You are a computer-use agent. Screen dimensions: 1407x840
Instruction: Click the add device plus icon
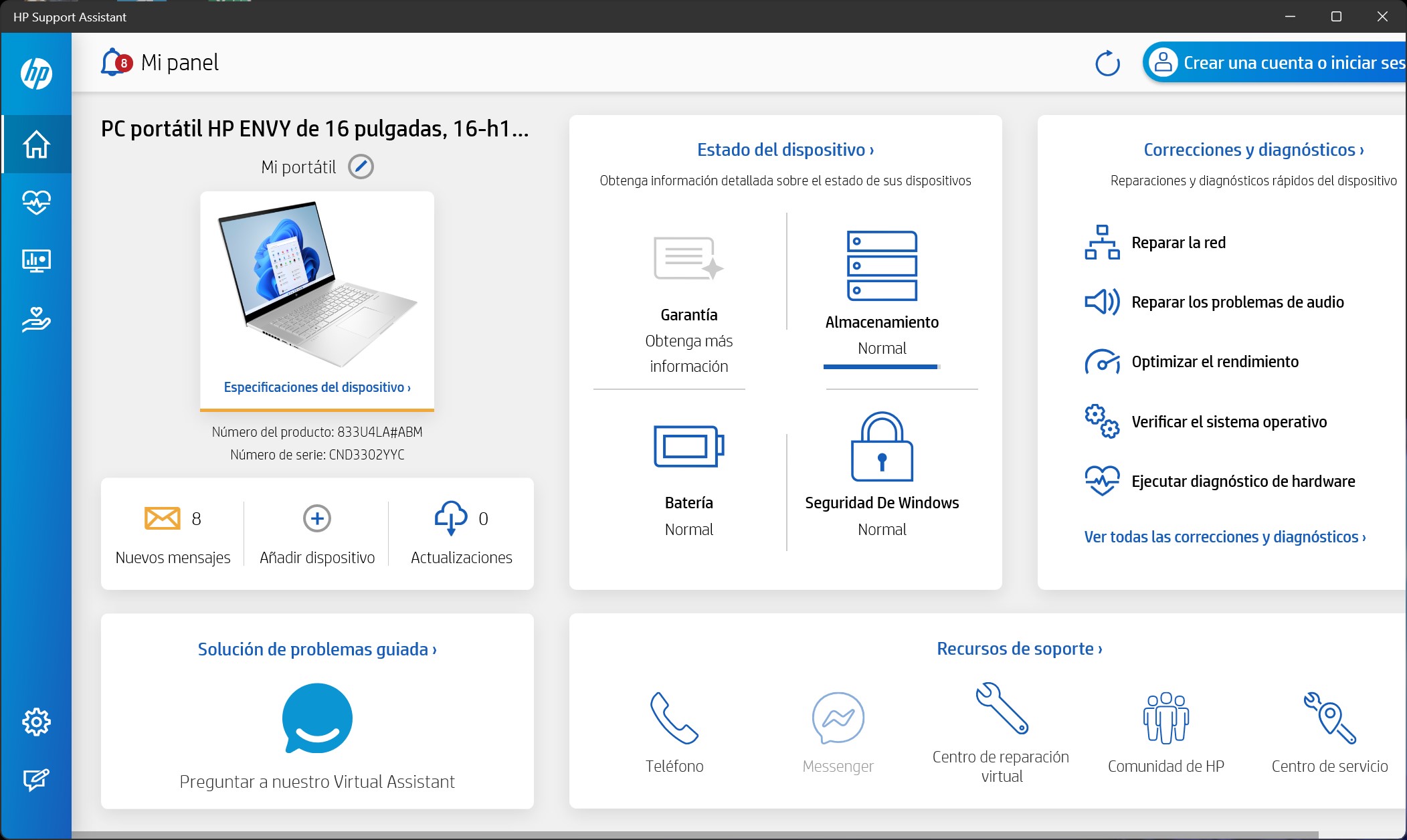pos(317,518)
